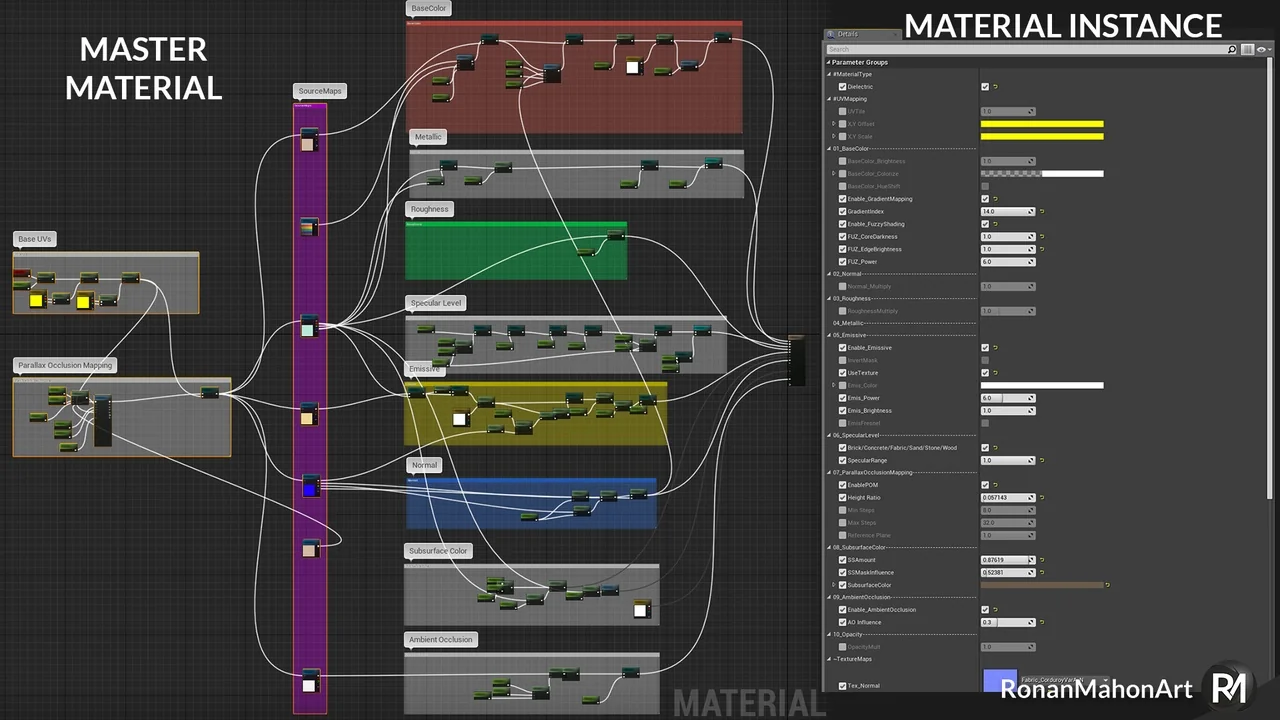Select the material output node

(796, 361)
